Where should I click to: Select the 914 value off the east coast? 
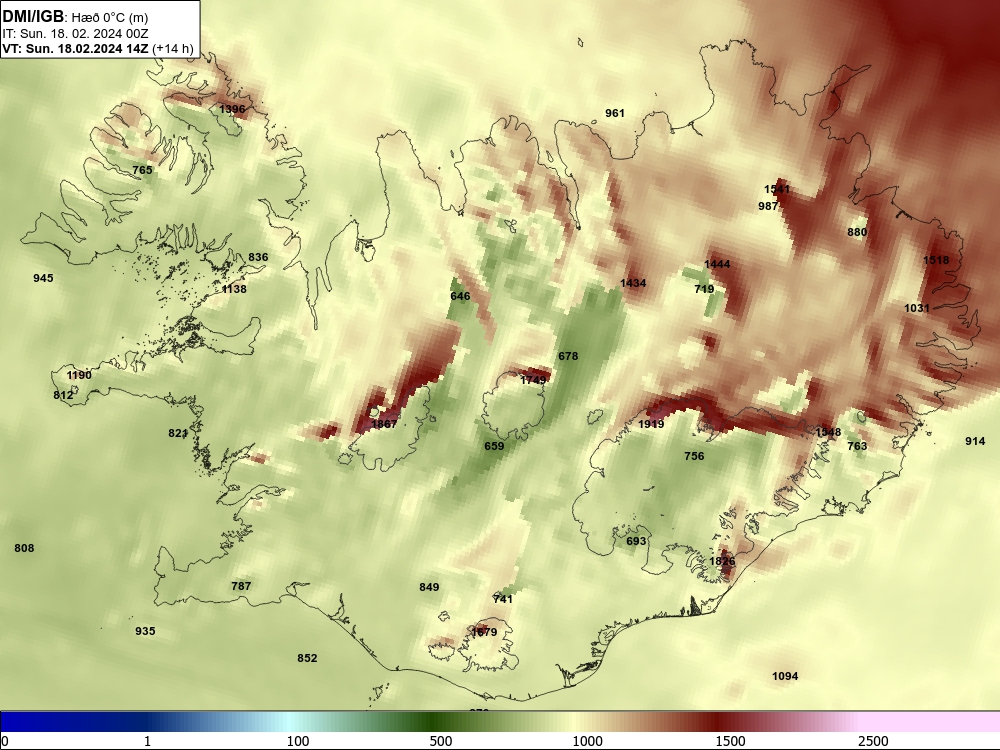975,441
